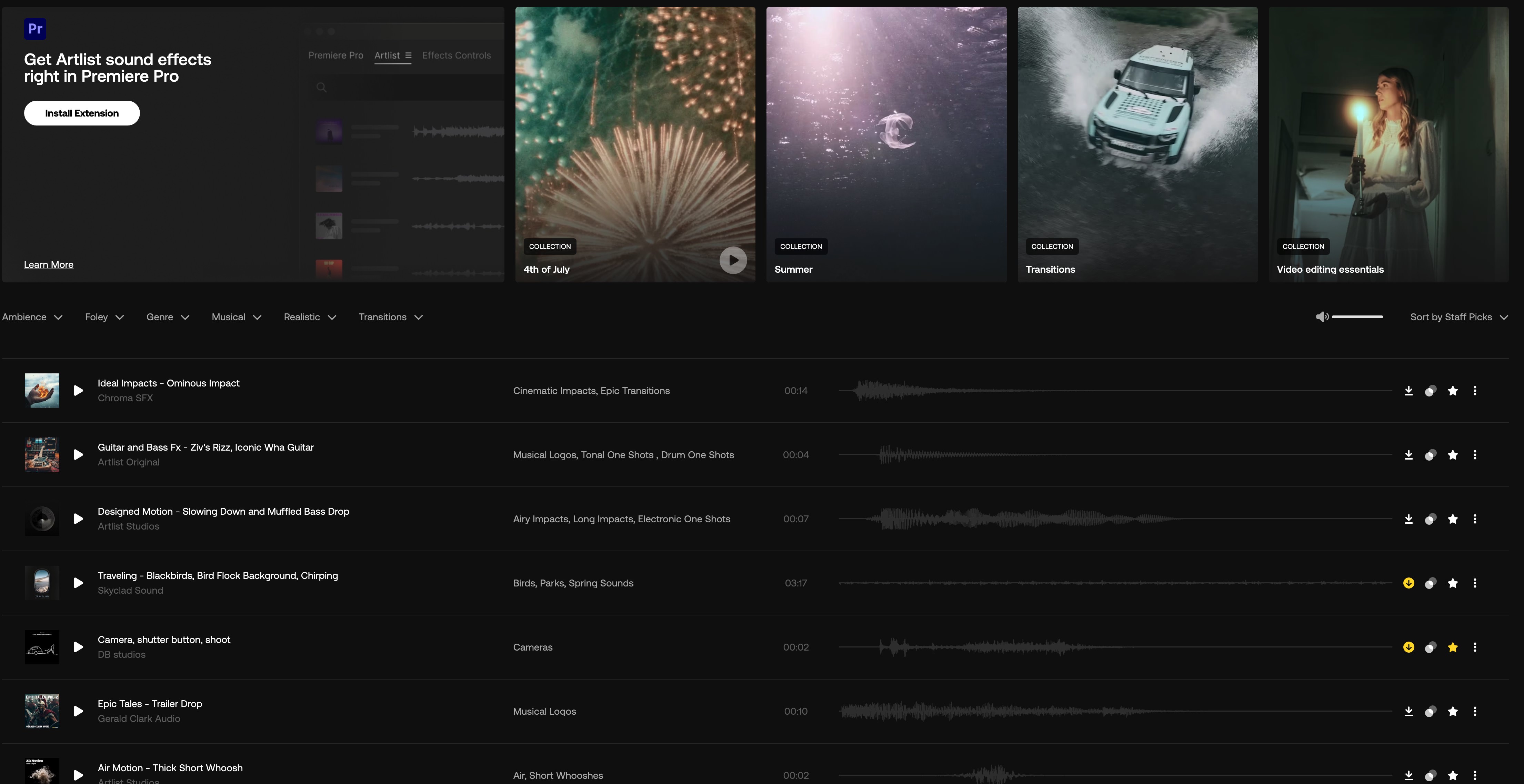
Task: Play the Camera shutter sound
Action: pos(78,647)
